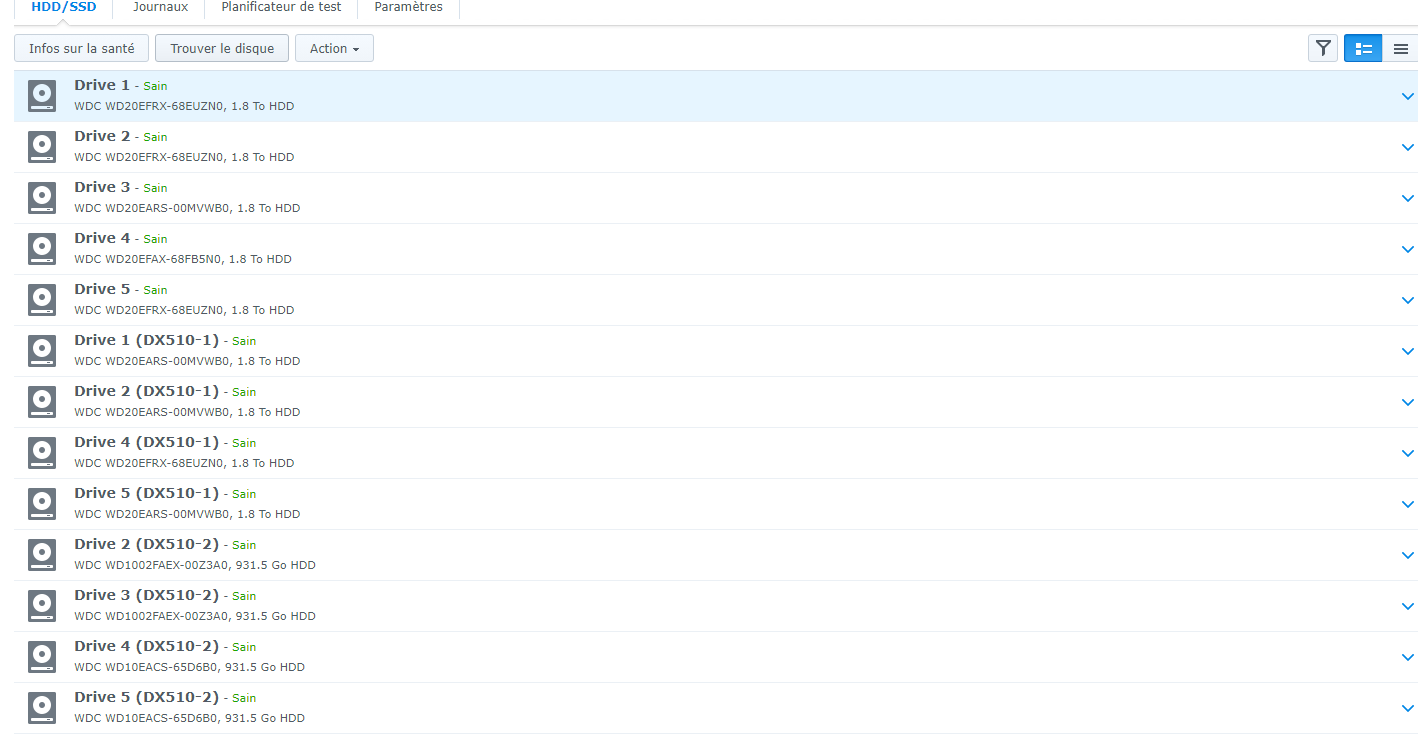Viewport: 1418px width, 755px height.
Task: Open the Planificateur de test tab
Action: coord(281,8)
